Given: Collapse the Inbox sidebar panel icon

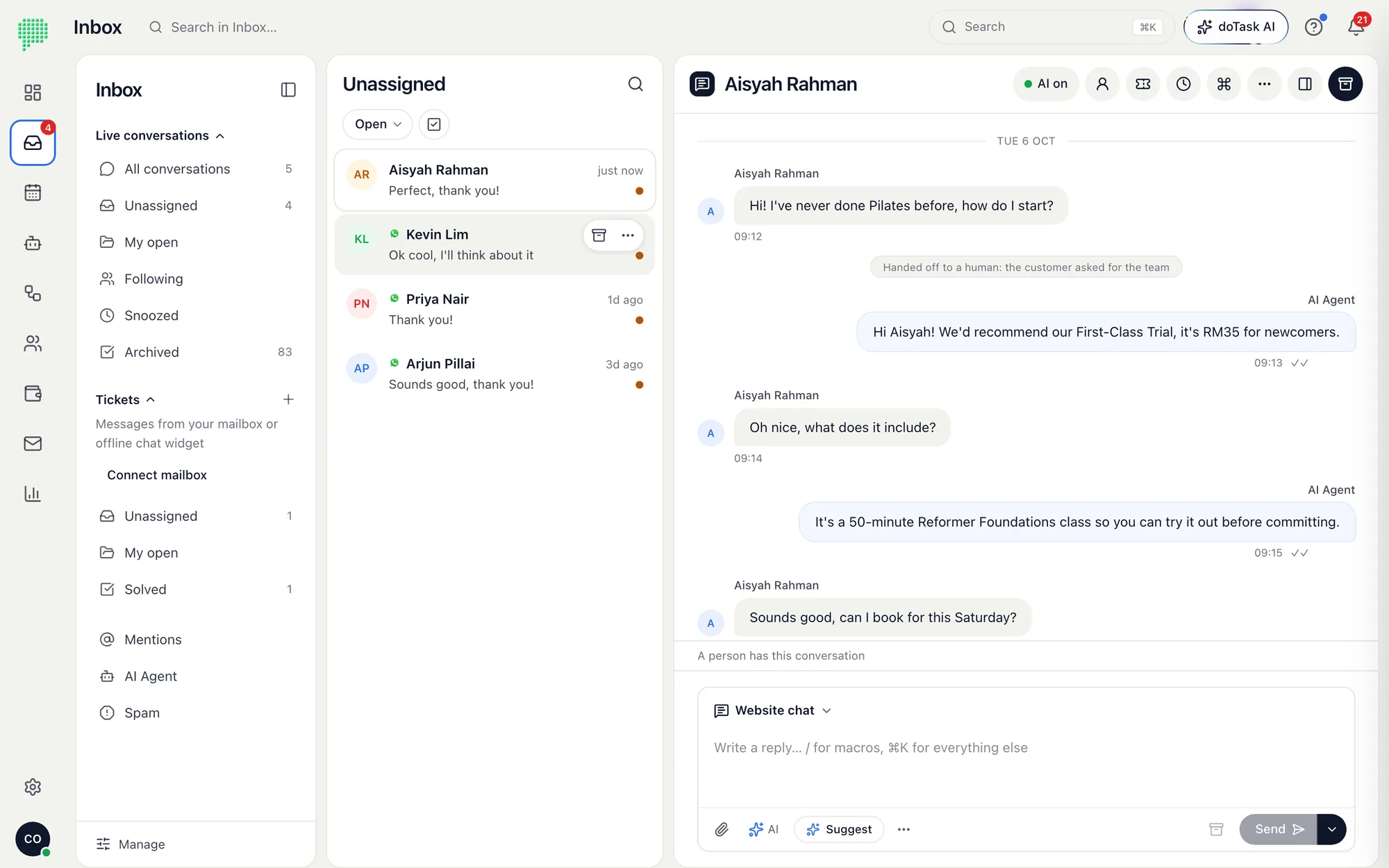Looking at the screenshot, I should 288,90.
